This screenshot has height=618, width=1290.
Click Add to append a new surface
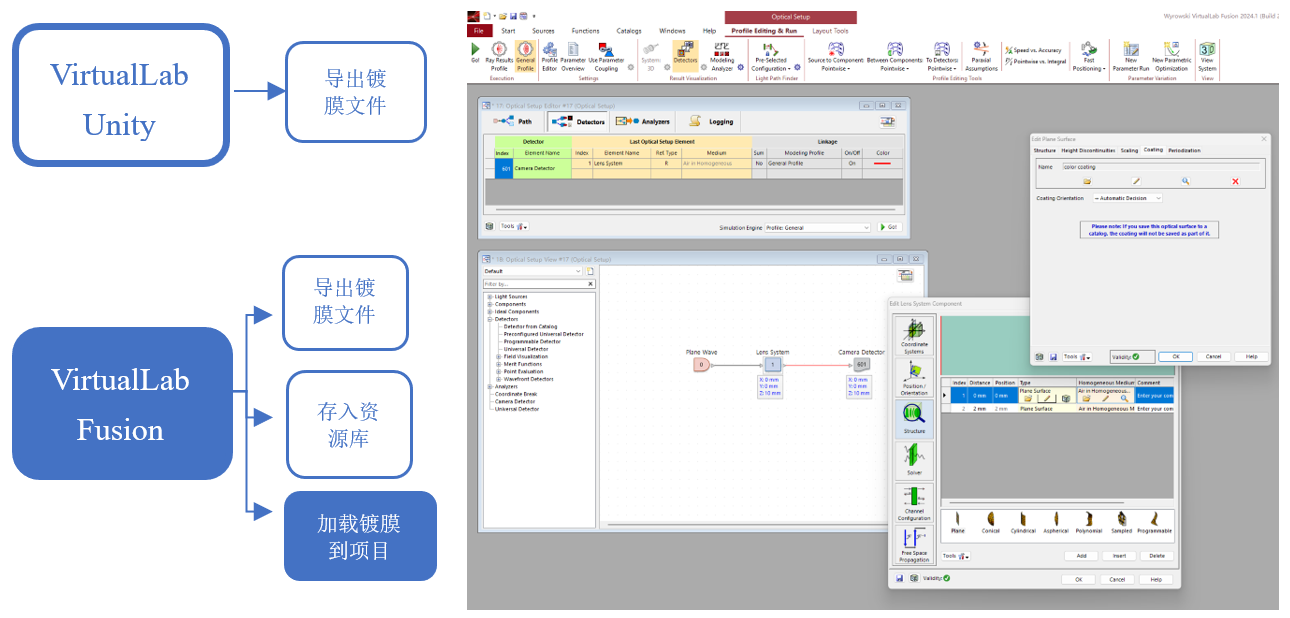[x=1083, y=556]
